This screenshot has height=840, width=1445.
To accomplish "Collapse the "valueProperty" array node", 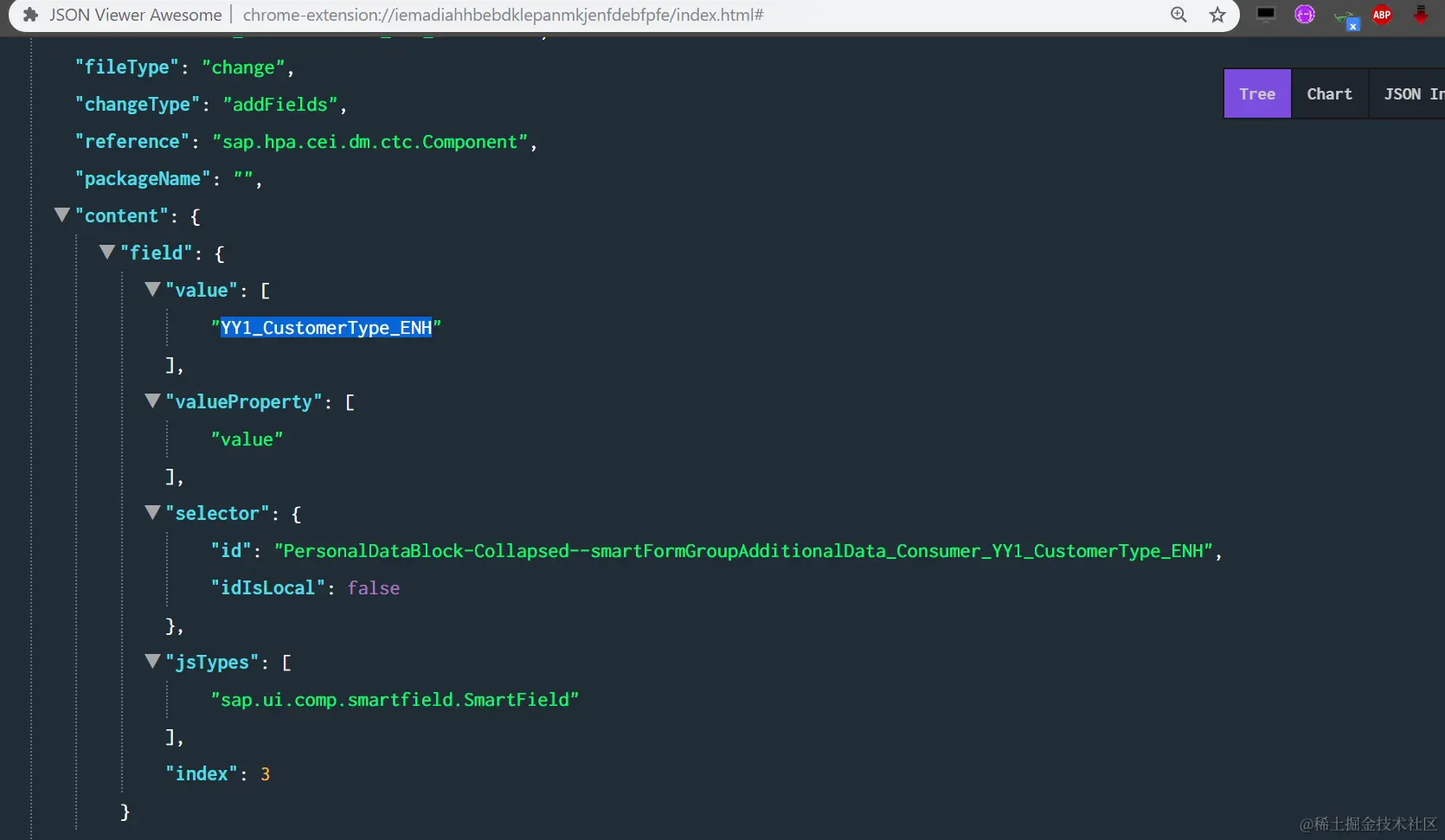I will pos(152,401).
